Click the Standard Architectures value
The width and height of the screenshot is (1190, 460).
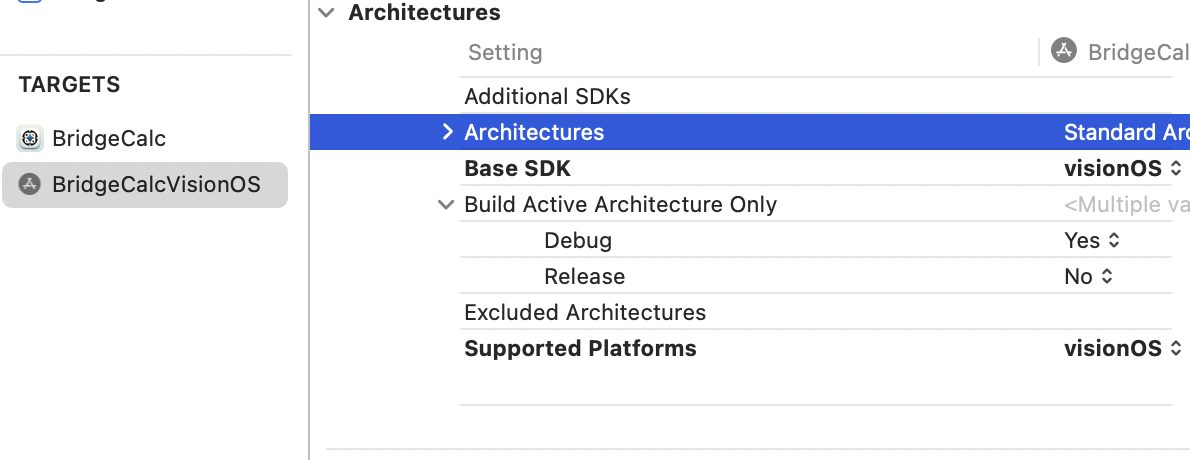(1125, 132)
